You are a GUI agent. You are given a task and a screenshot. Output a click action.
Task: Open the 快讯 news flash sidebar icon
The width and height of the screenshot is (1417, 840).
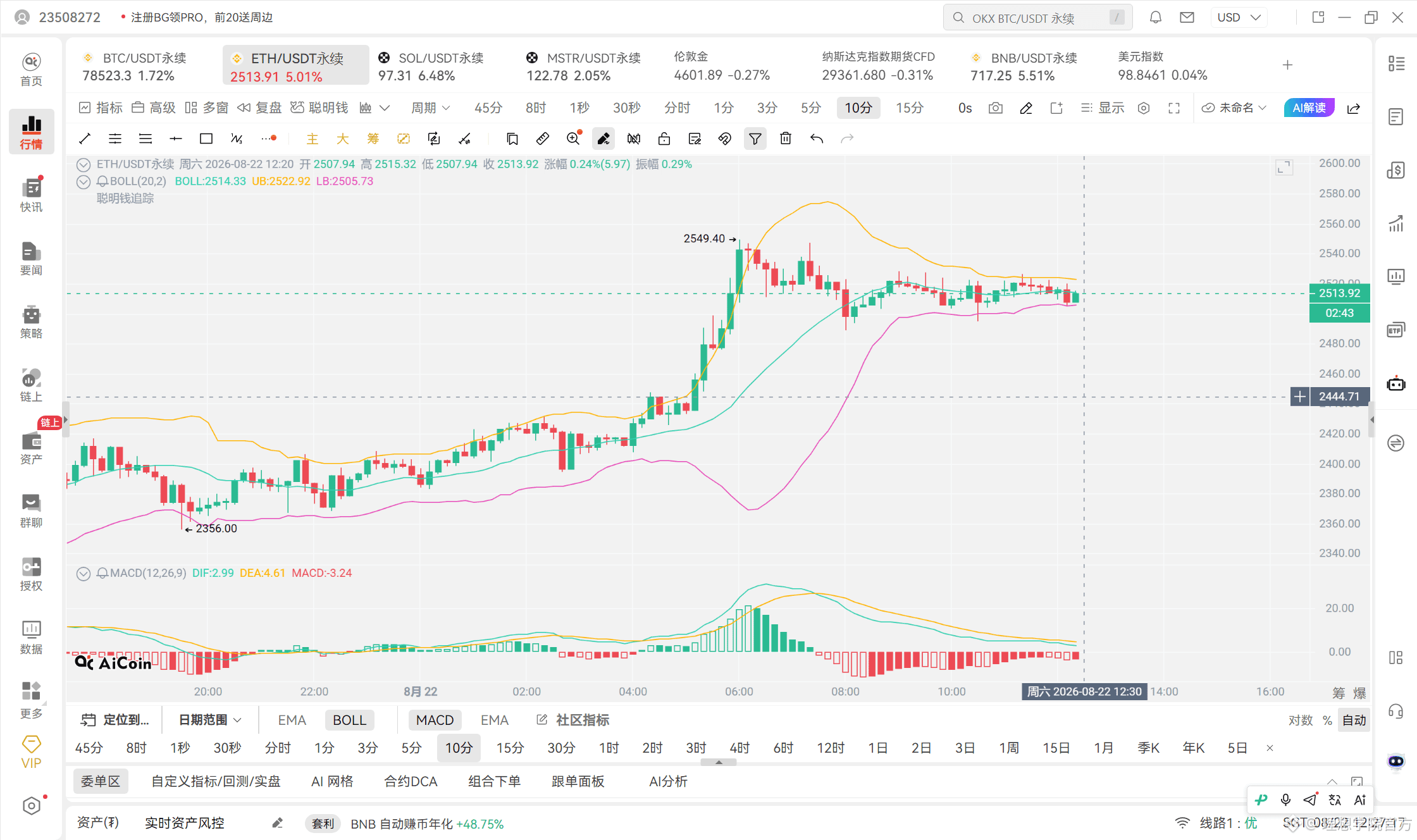click(x=31, y=195)
